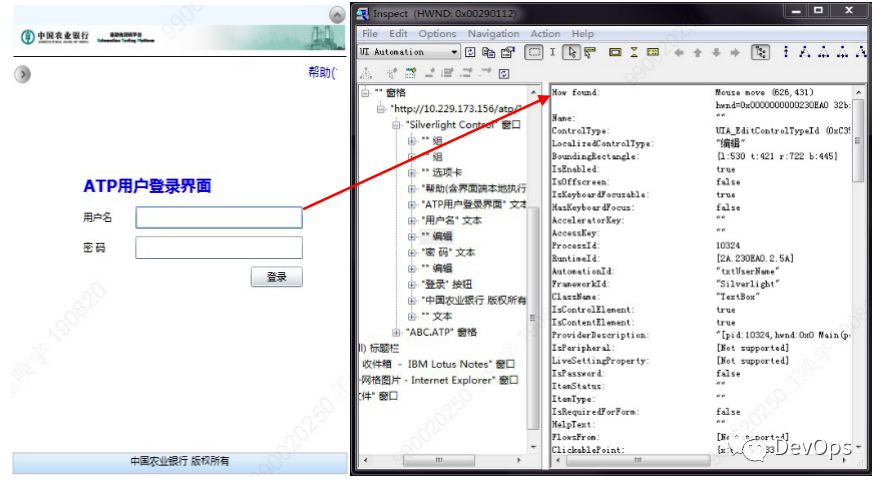The image size is (880, 488).
Task: Open the Options menu
Action: click(x=437, y=34)
